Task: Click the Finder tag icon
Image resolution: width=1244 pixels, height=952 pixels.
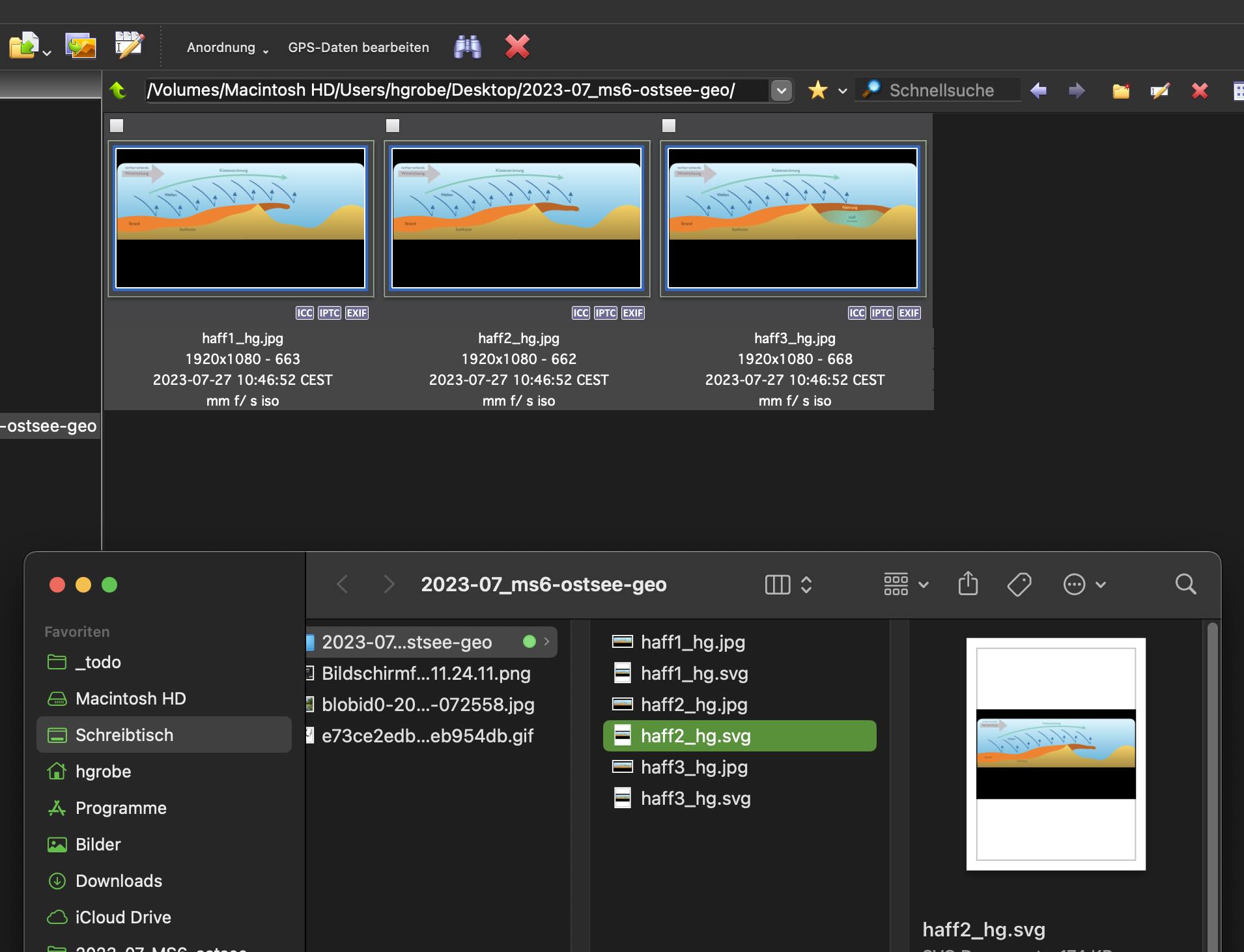Action: tap(1019, 584)
